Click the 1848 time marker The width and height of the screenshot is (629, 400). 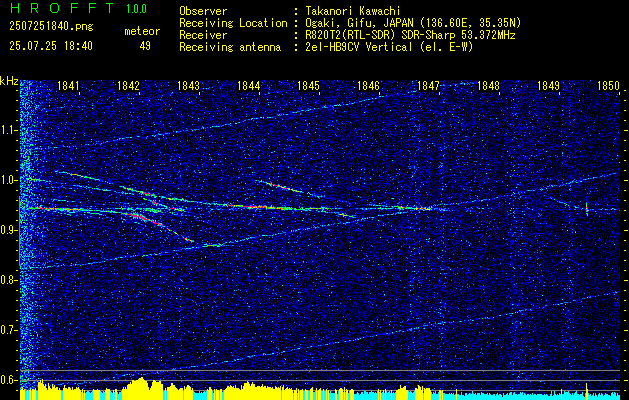tap(489, 86)
